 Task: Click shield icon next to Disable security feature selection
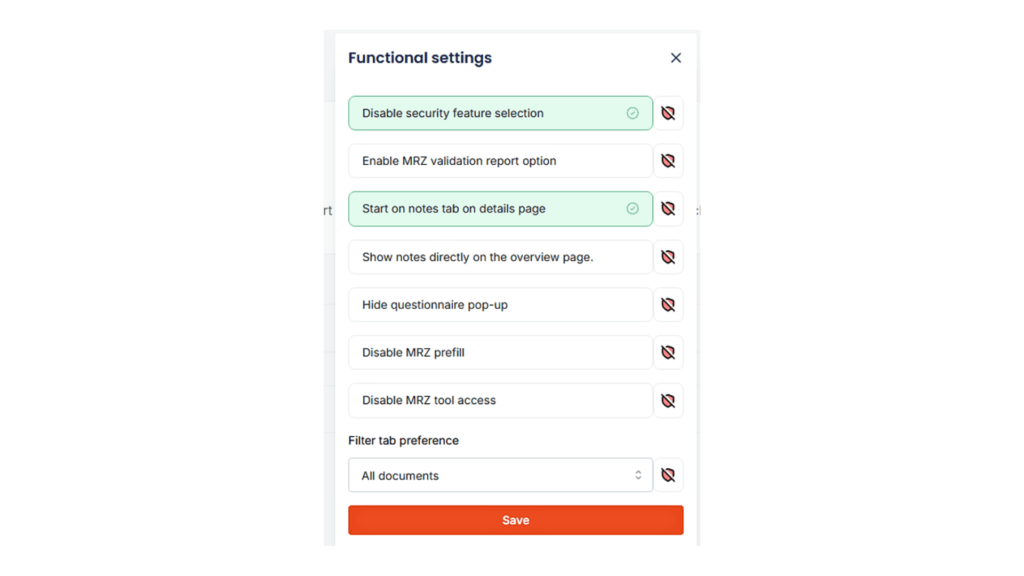(x=668, y=113)
